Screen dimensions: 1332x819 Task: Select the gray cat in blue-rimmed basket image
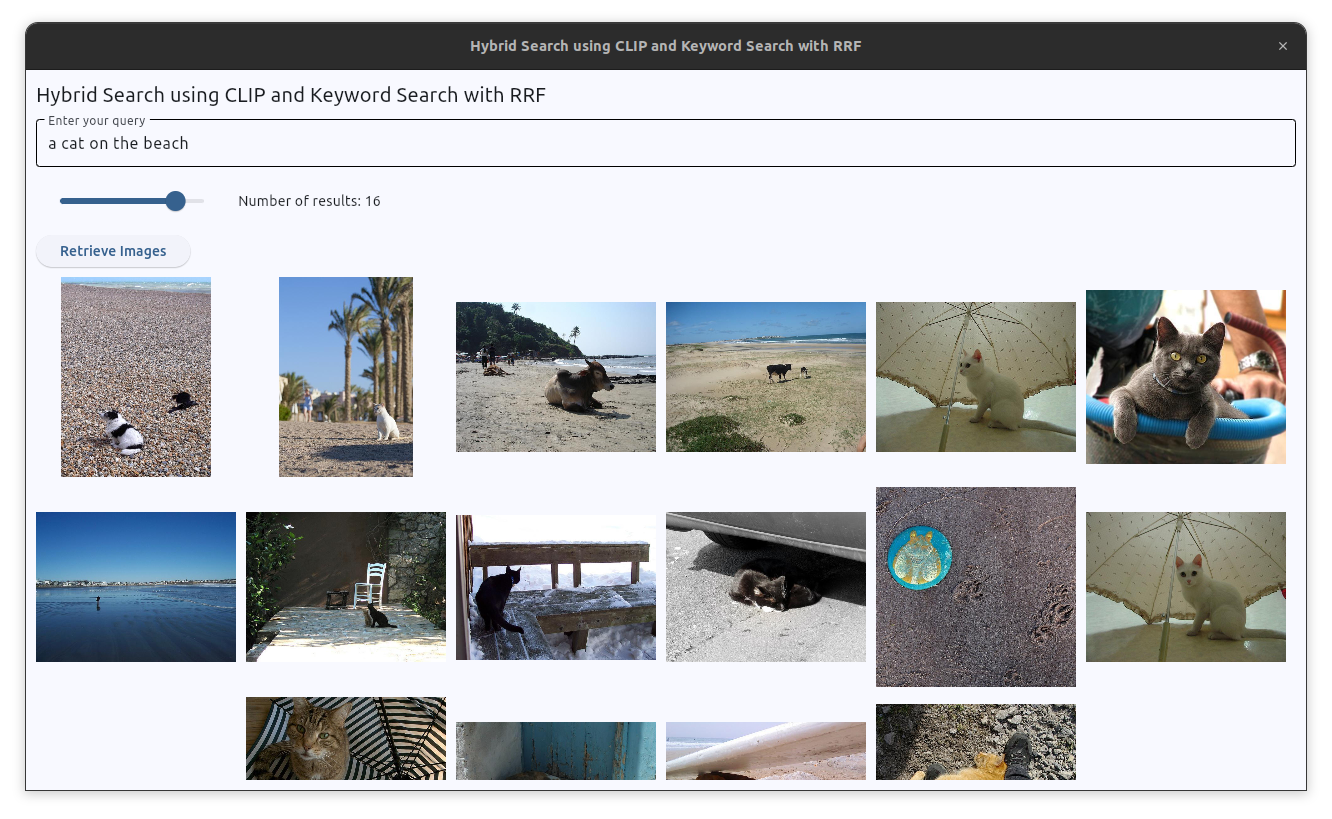click(1186, 377)
